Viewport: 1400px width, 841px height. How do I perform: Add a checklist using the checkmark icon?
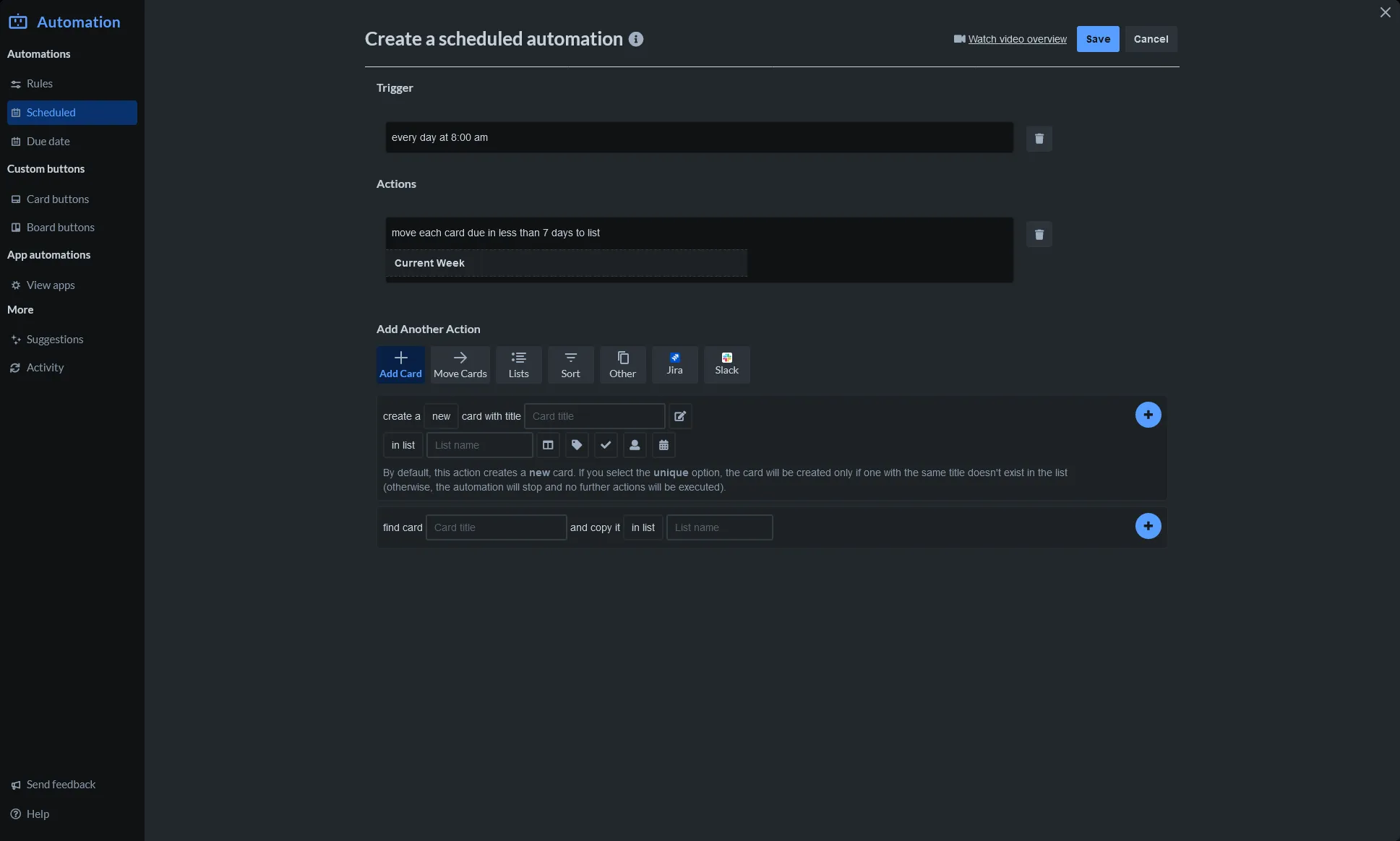[x=606, y=445]
